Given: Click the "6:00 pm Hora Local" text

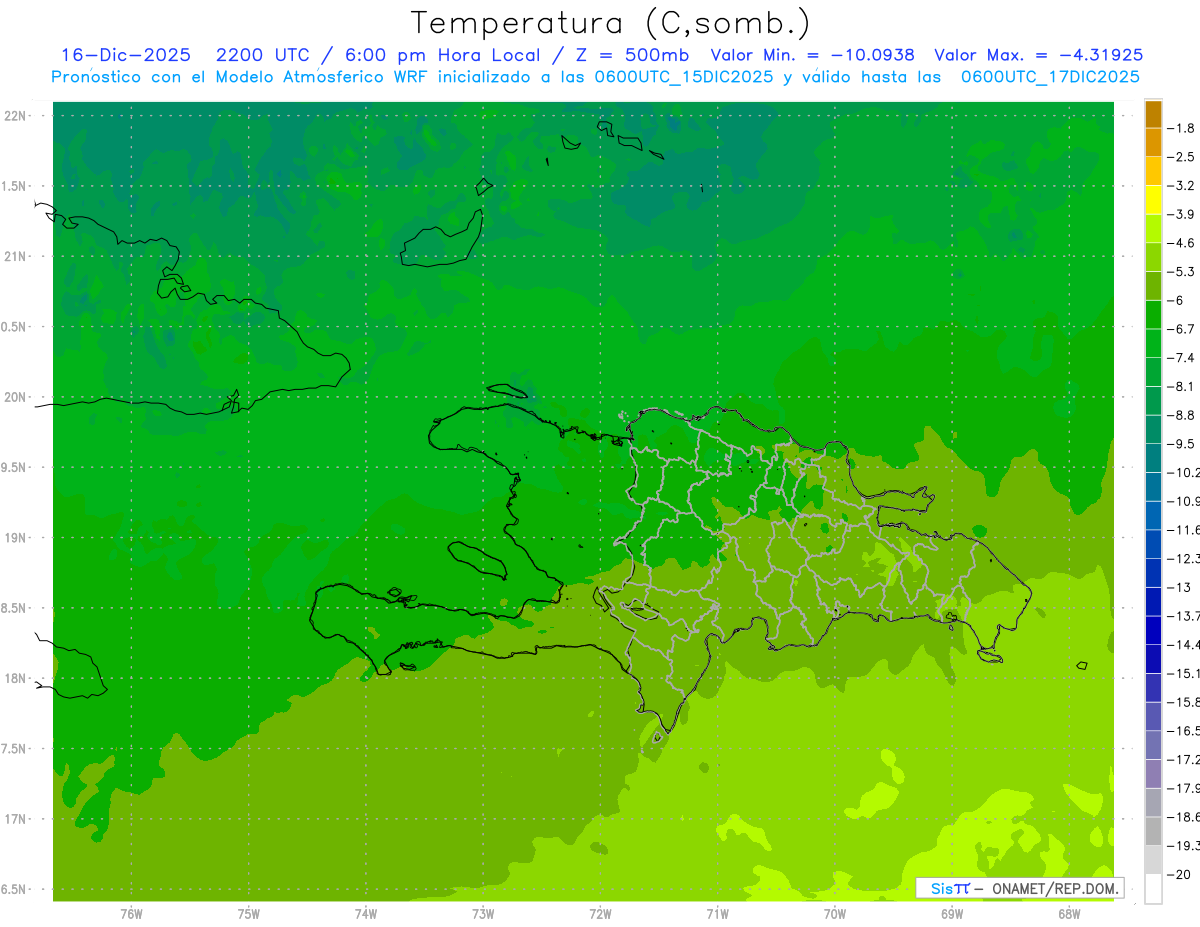Looking at the screenshot, I should (445, 55).
